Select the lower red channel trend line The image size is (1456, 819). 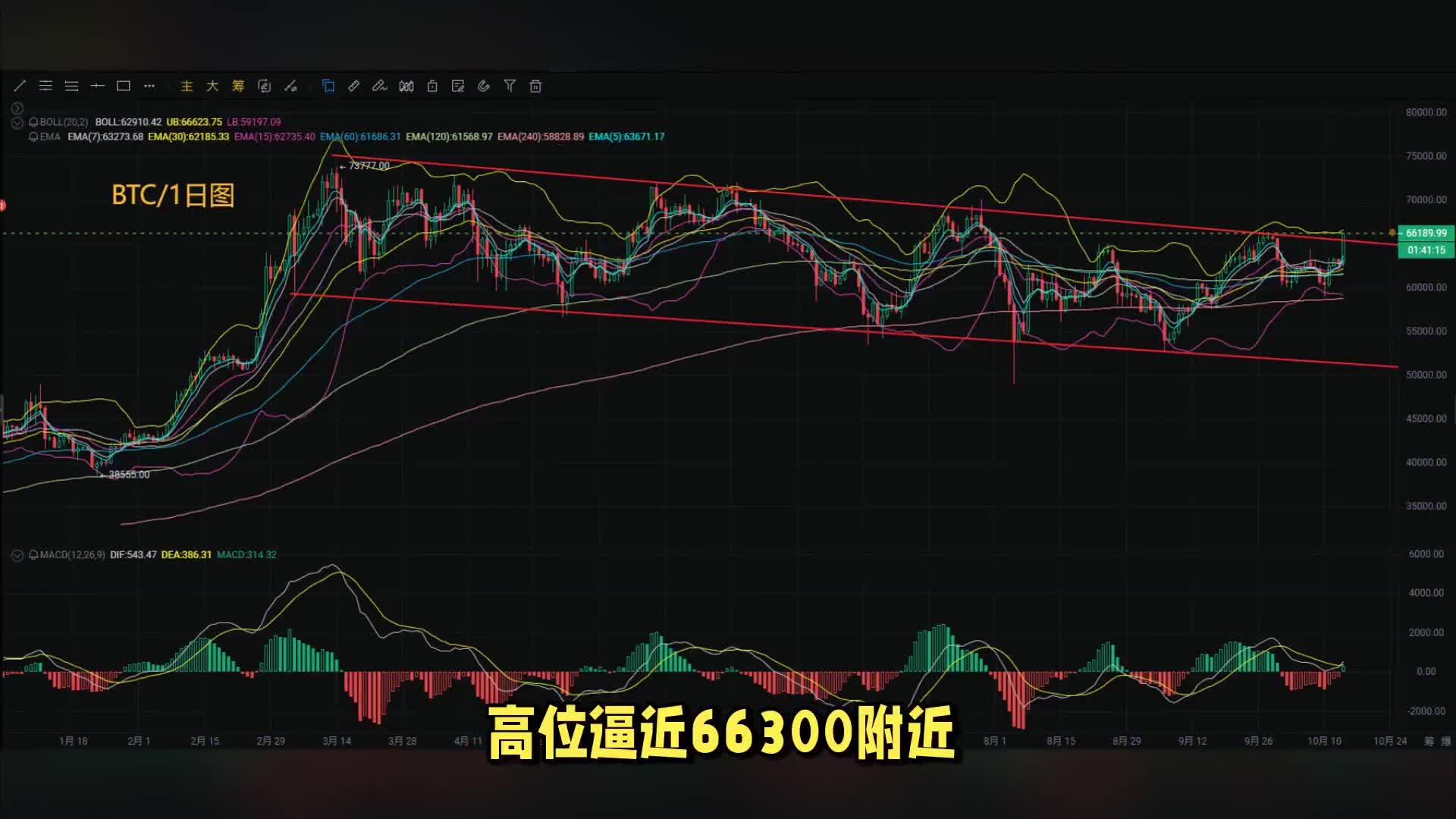[x=844, y=331]
